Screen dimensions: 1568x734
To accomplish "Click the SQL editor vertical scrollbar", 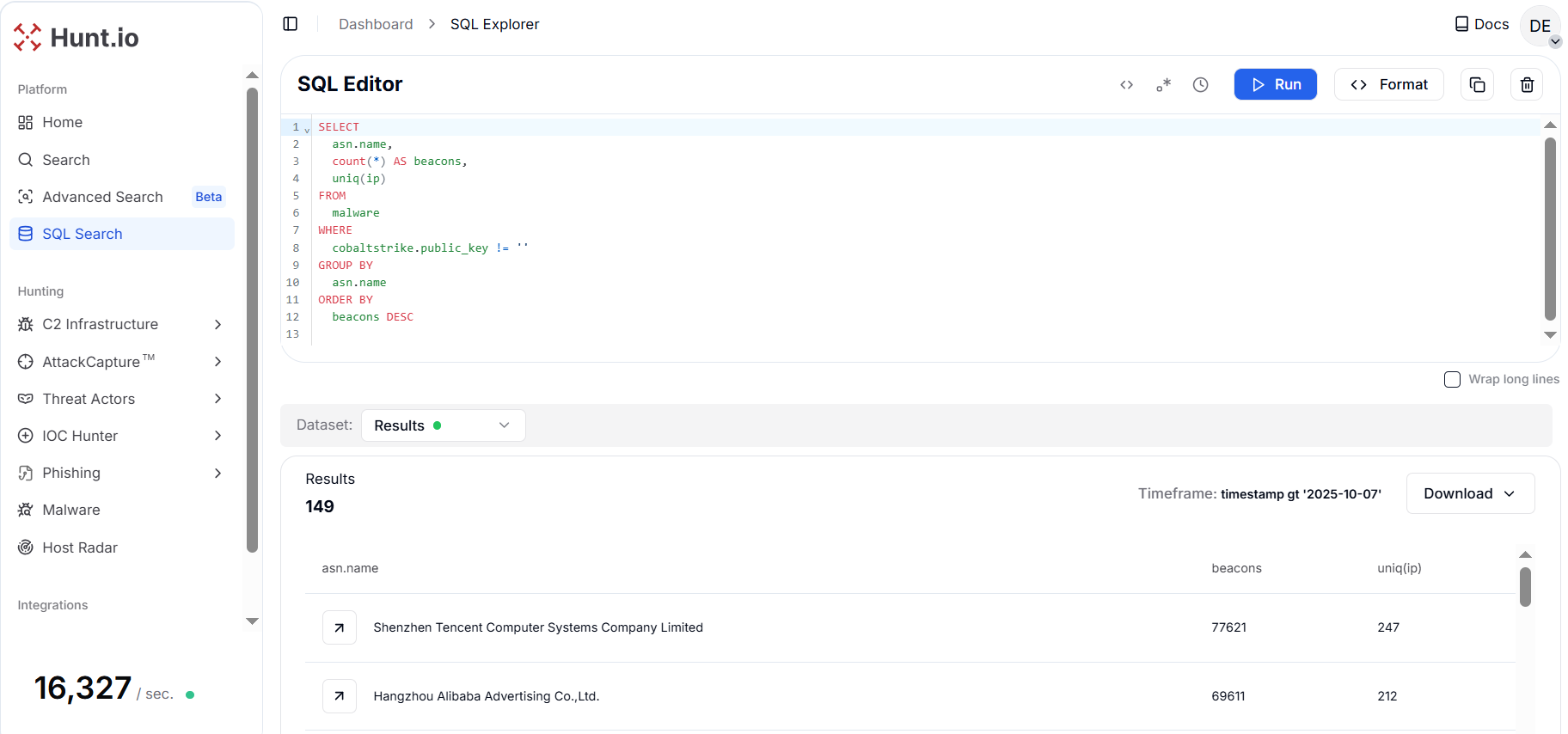I will pyautogui.click(x=1550, y=229).
